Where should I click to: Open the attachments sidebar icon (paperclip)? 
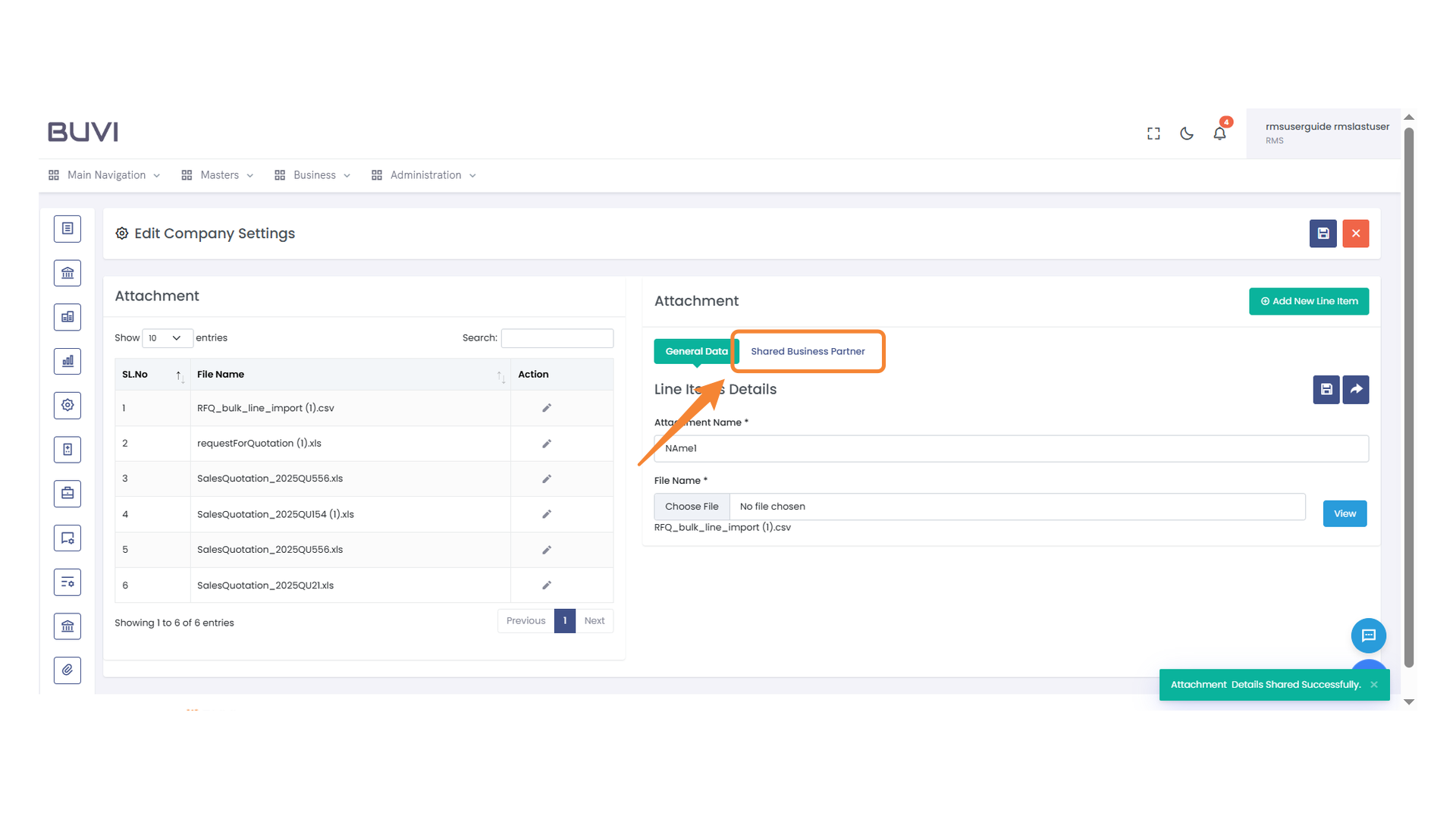pos(67,670)
